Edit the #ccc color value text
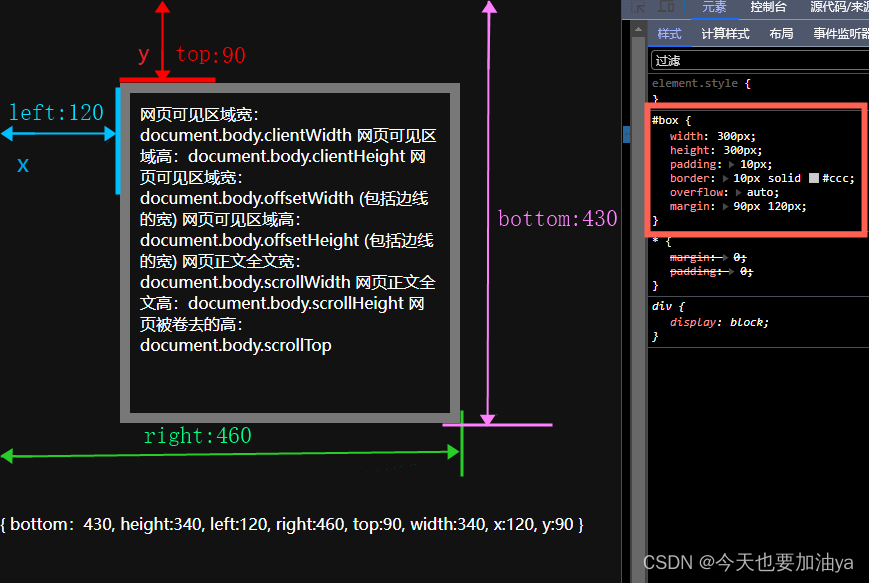Viewport: 869px width, 583px height. coord(836,178)
